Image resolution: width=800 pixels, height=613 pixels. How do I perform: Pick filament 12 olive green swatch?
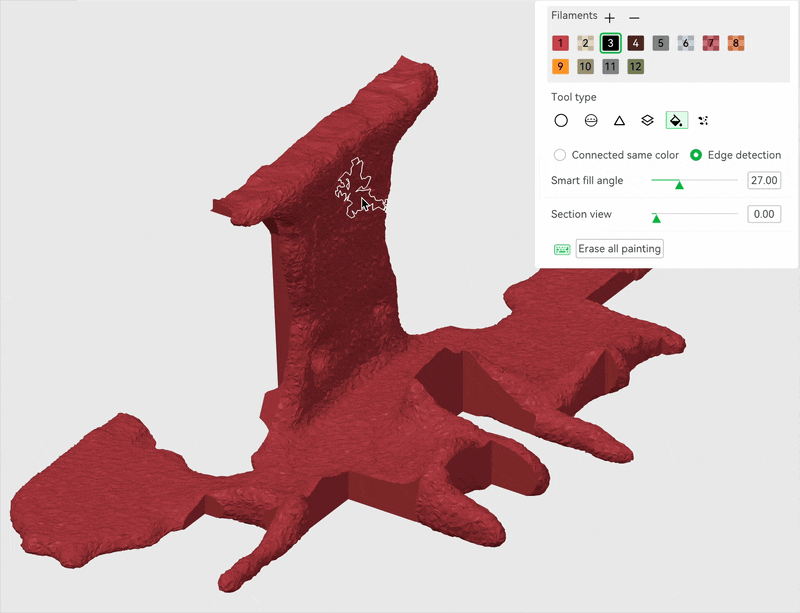(635, 67)
